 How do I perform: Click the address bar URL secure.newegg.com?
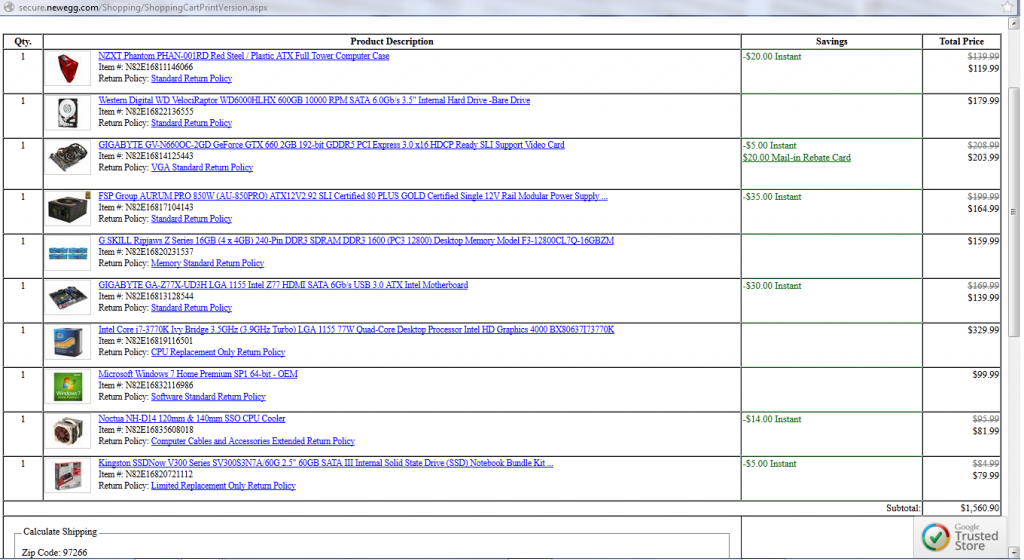[x=143, y=8]
